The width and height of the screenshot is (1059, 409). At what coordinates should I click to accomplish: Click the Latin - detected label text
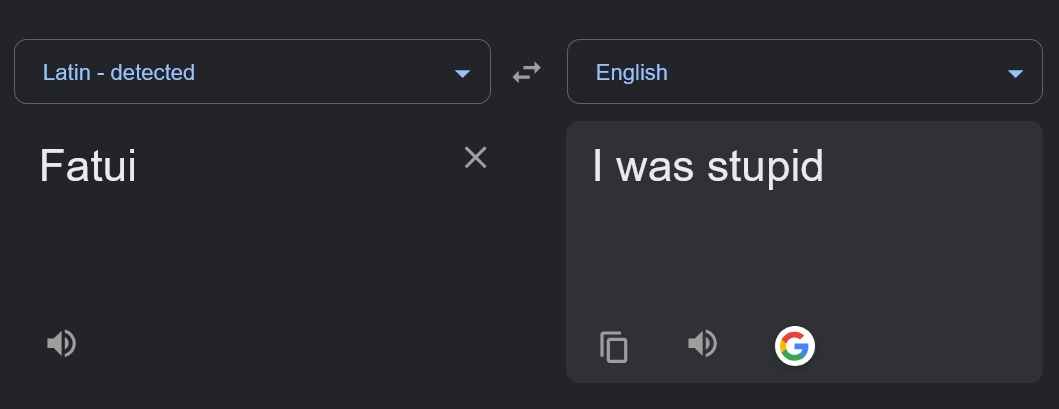tap(119, 72)
